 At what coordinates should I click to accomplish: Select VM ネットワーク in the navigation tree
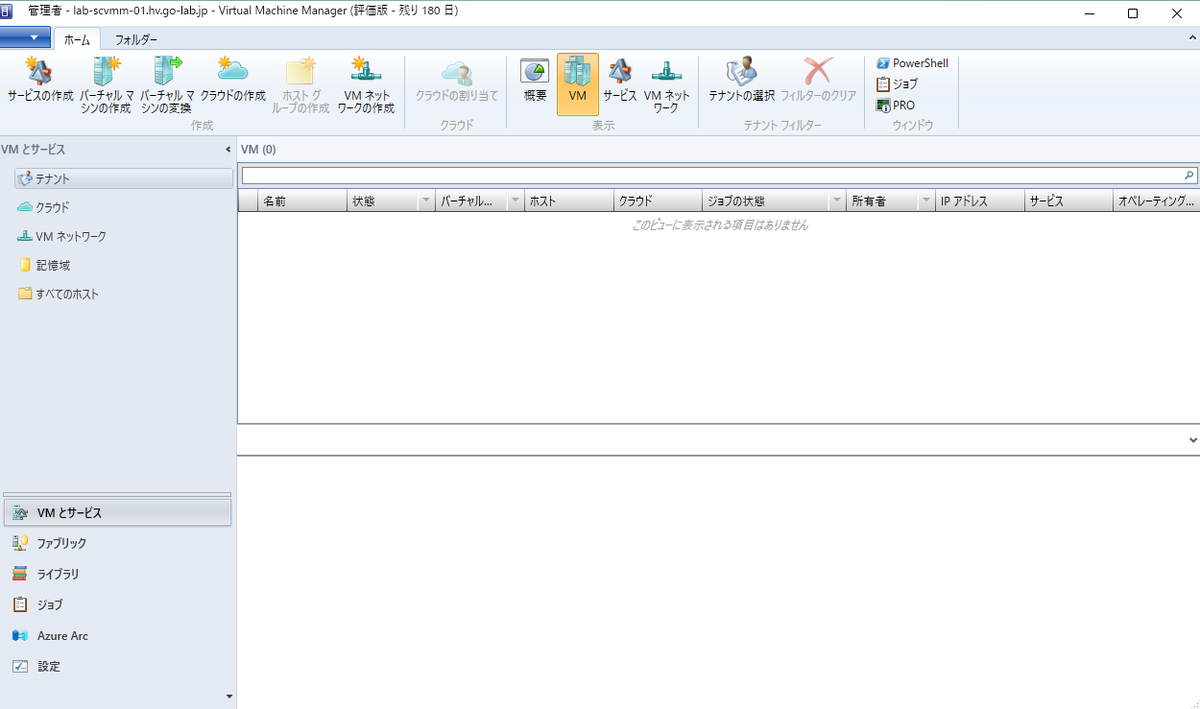pos(61,236)
